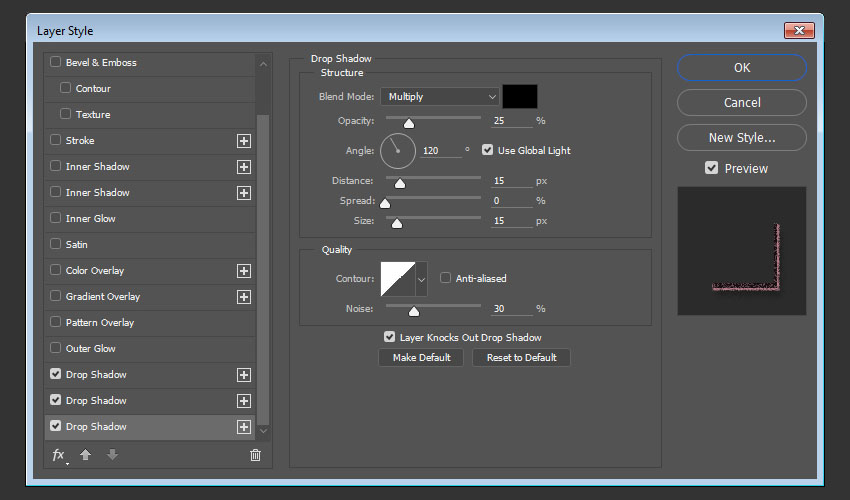Open the black shadow color swatch
Viewport: 850px width, 500px height.
520,97
